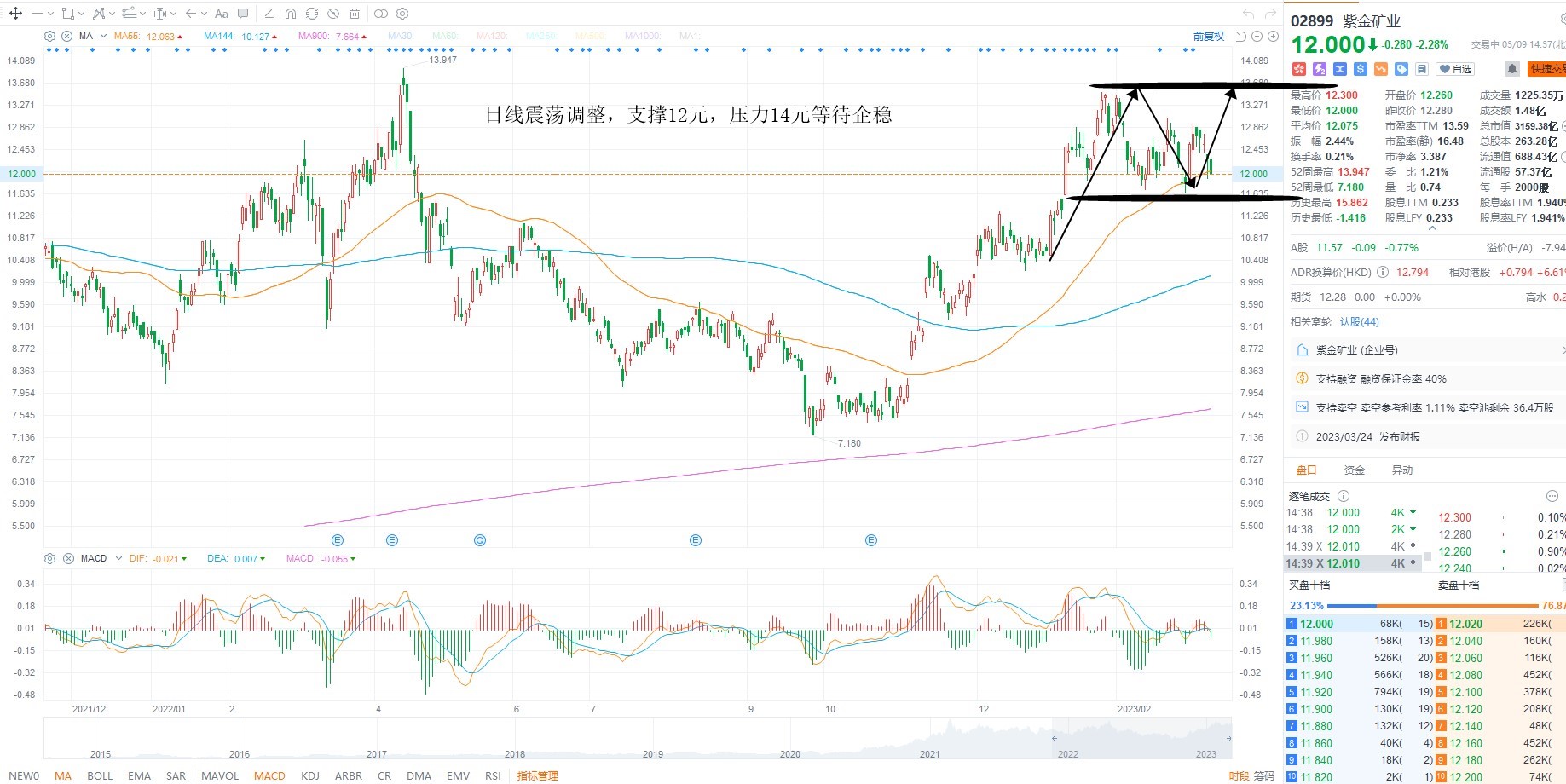Click the purple lightning Level 2 icon
This screenshot has width=1566, height=784.
(1320, 69)
